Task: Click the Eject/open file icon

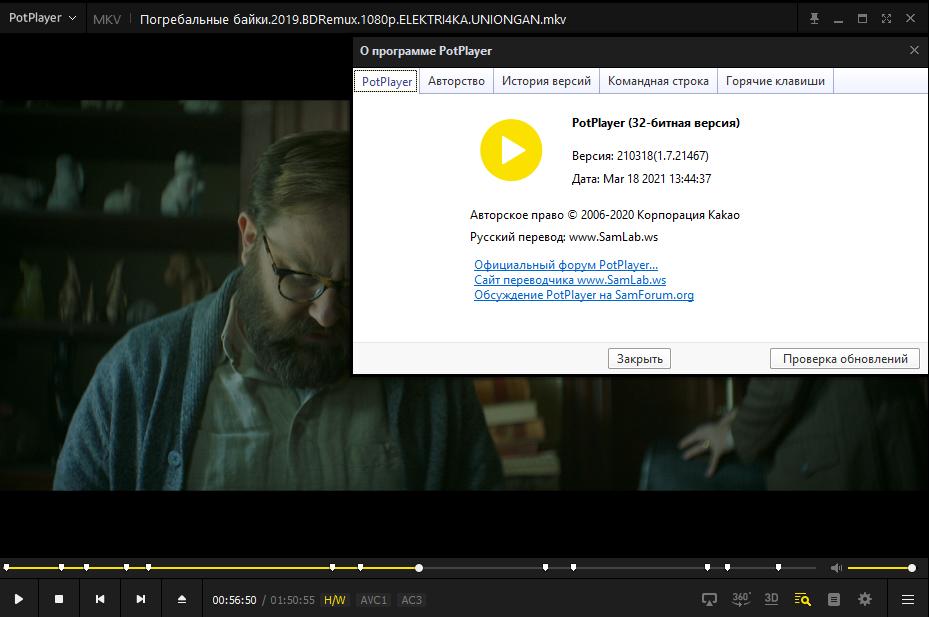Action: tap(182, 599)
